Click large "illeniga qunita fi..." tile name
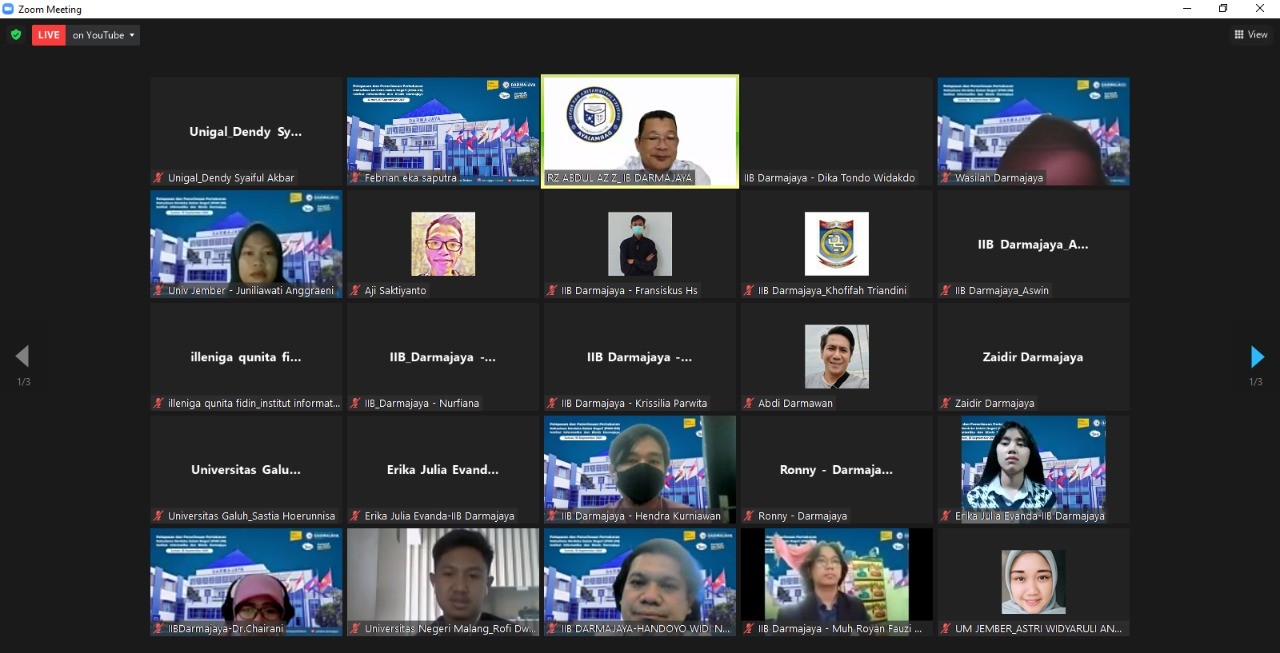 [245, 357]
